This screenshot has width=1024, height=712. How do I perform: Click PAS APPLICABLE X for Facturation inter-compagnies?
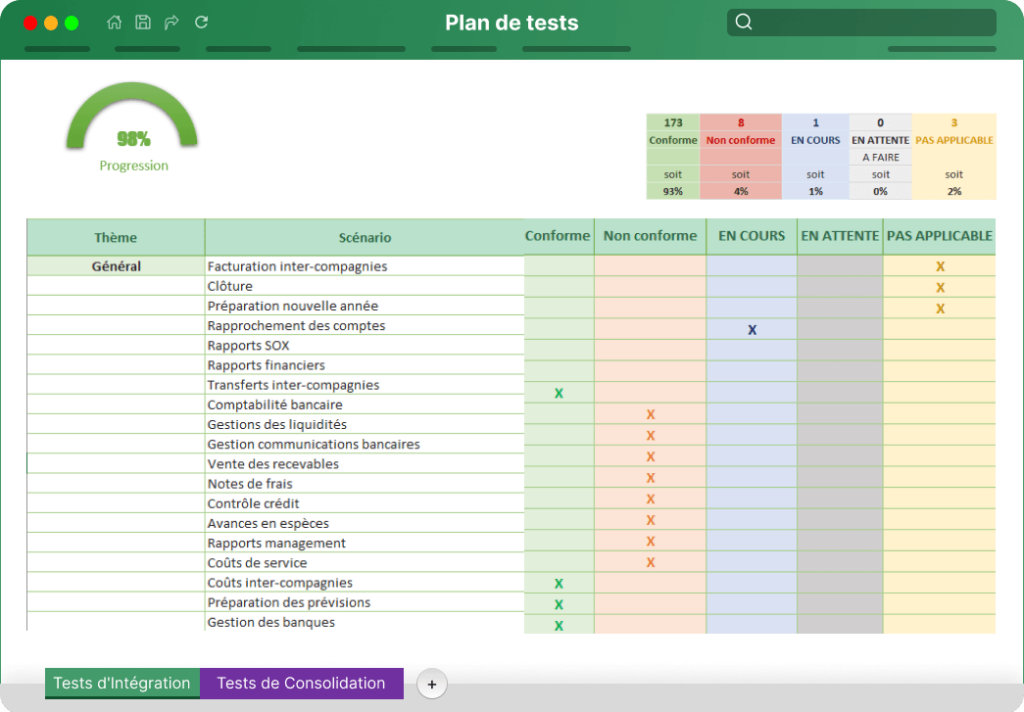pos(940,267)
